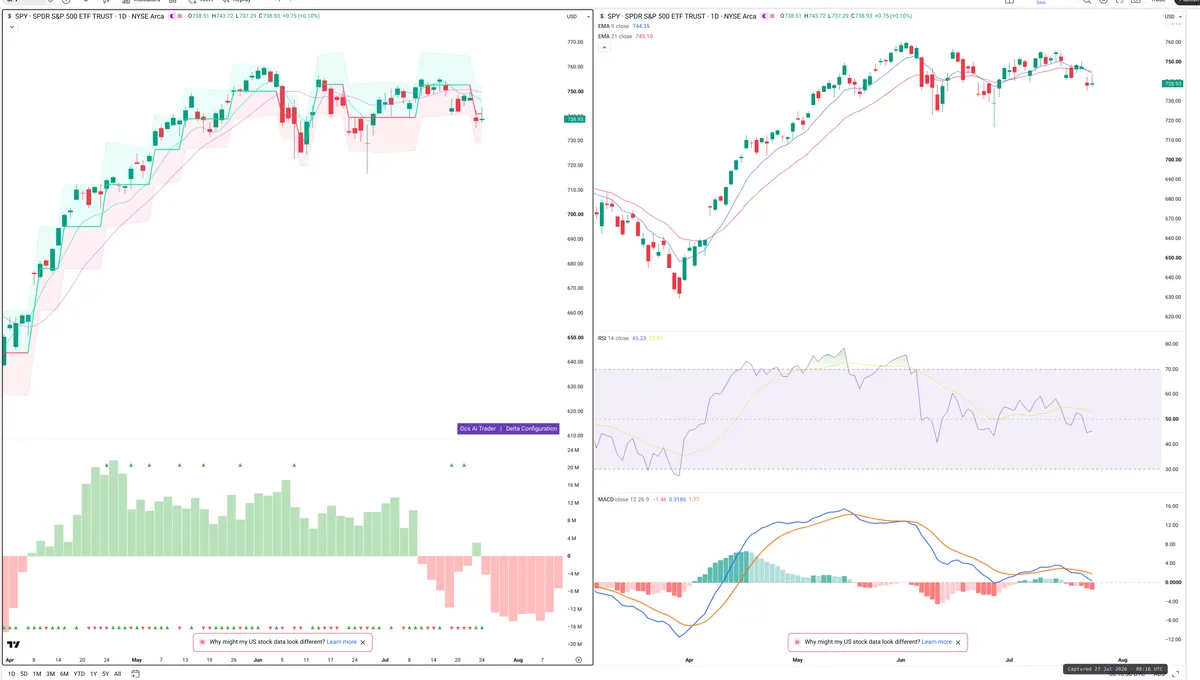
Task: Select the 3M range tab
Action: tap(51, 674)
